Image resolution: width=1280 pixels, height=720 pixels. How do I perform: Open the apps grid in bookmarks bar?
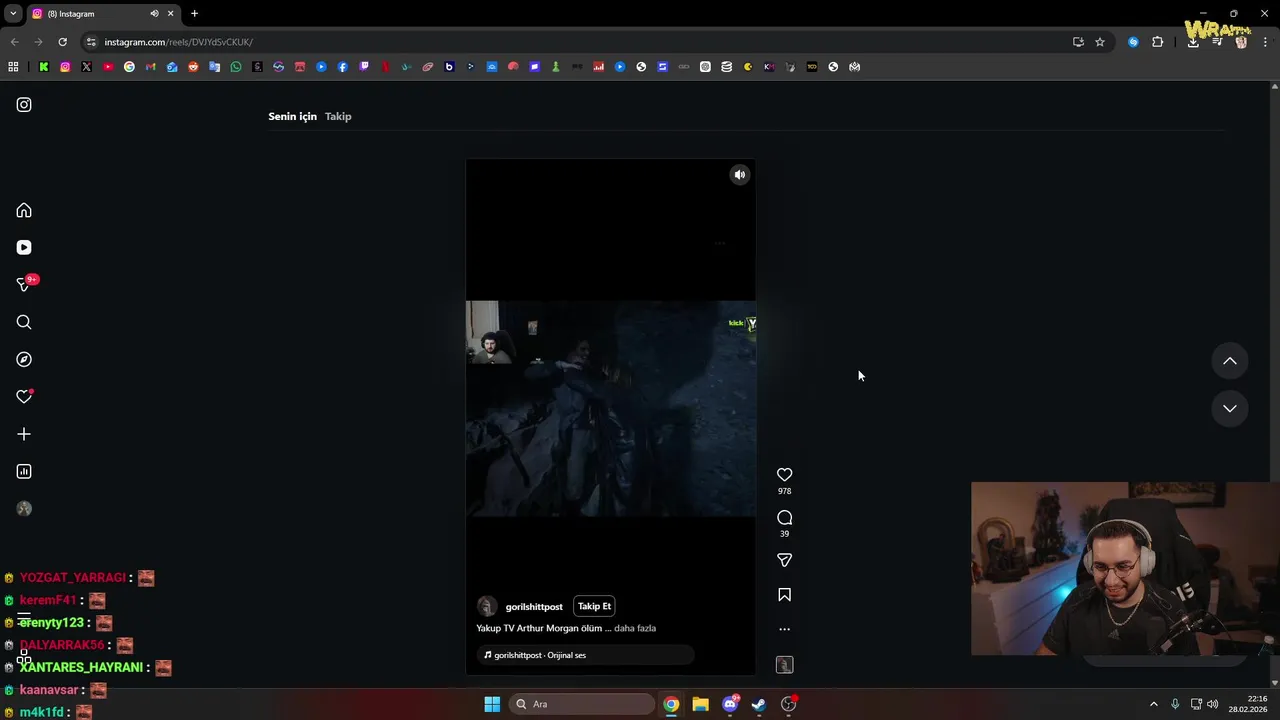tap(13, 67)
